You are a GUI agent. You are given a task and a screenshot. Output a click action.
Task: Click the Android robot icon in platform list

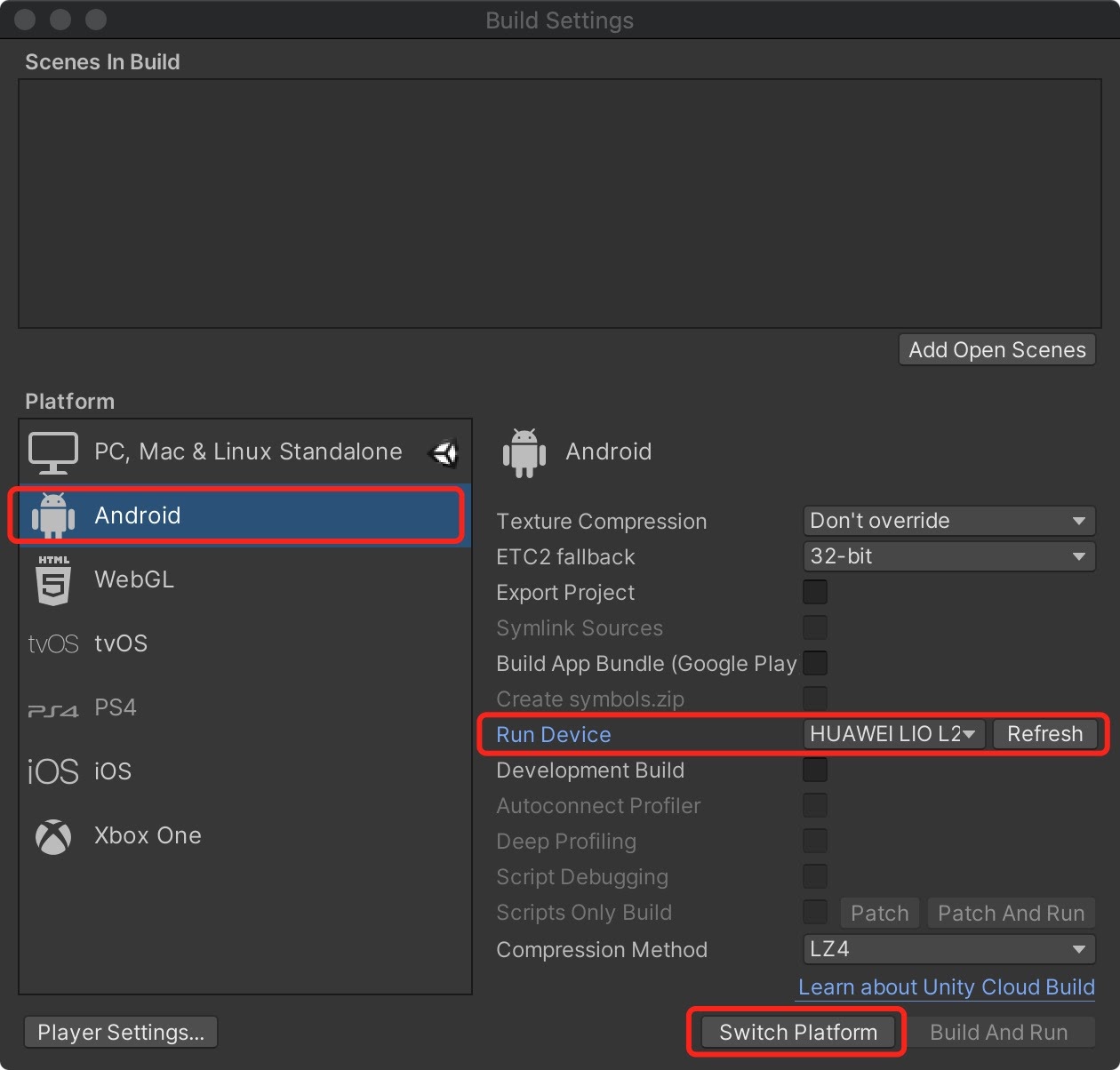pos(53,515)
